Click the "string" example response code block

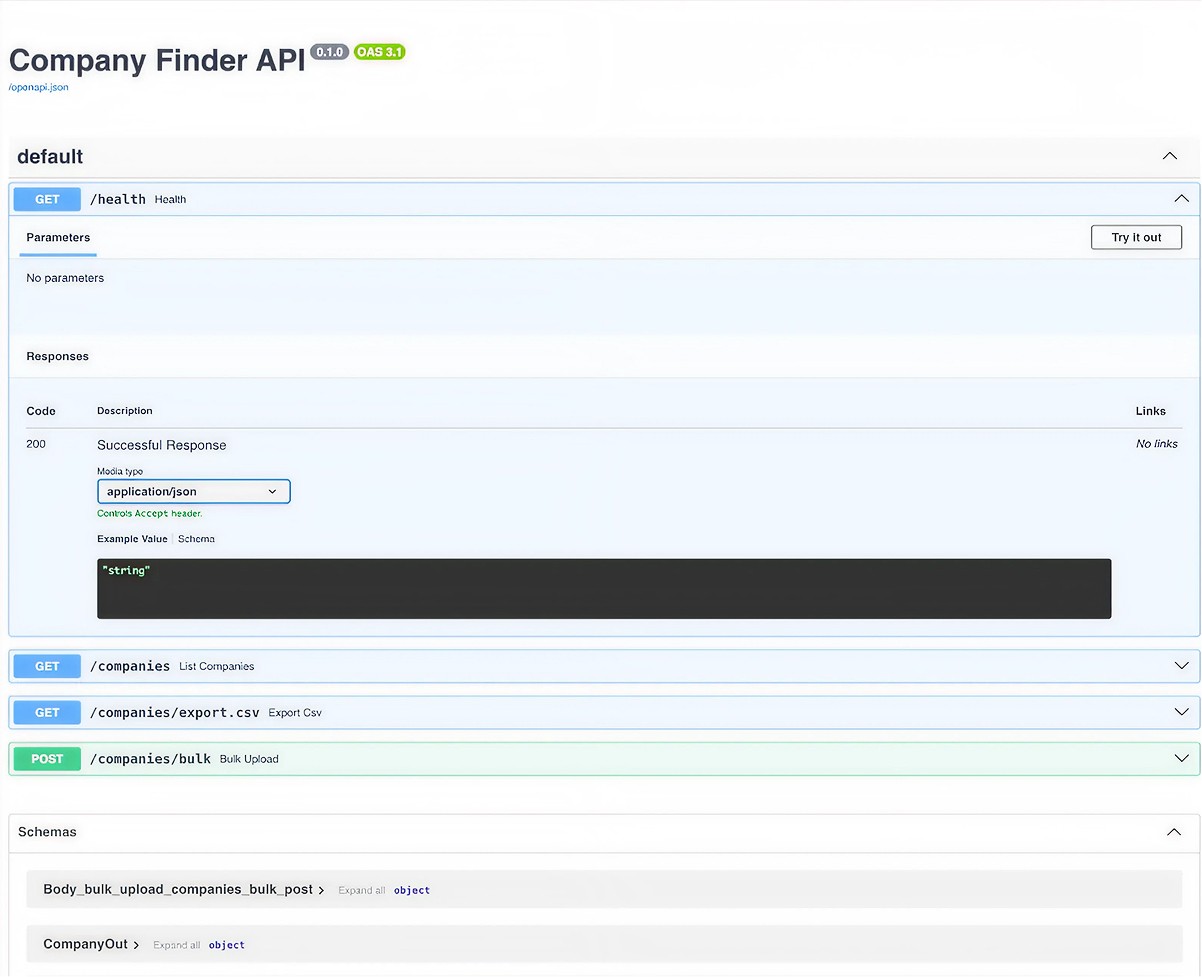[x=603, y=588]
